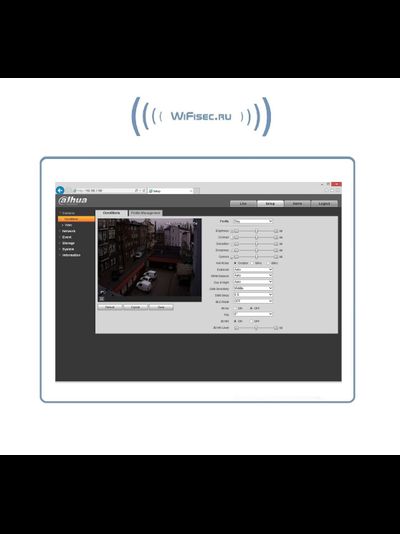Click the Gamma slider handle
The image size is (400, 534).
257,257
